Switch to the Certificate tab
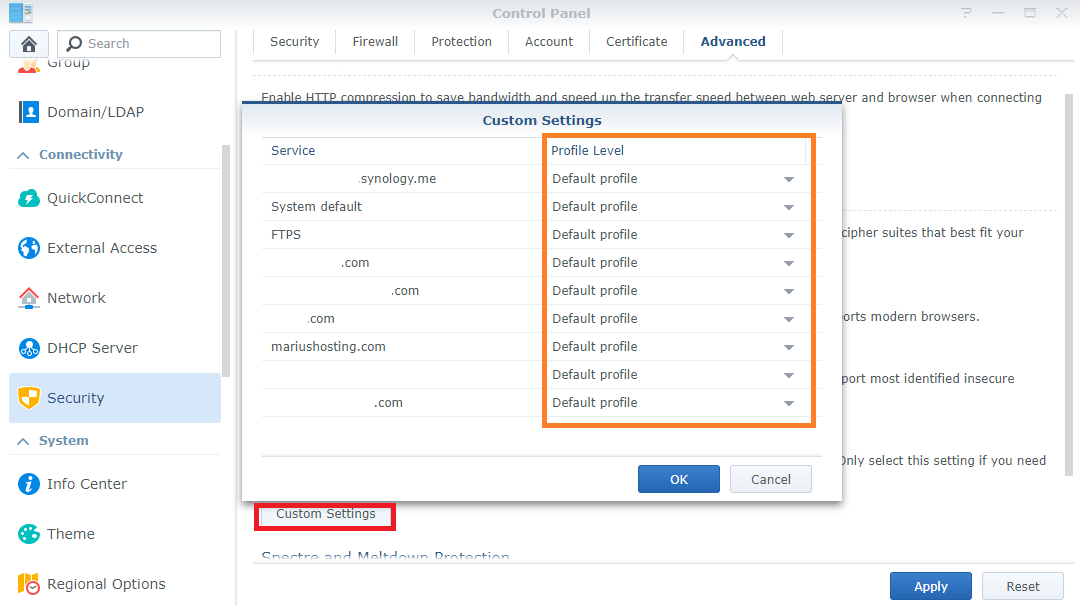 point(636,41)
